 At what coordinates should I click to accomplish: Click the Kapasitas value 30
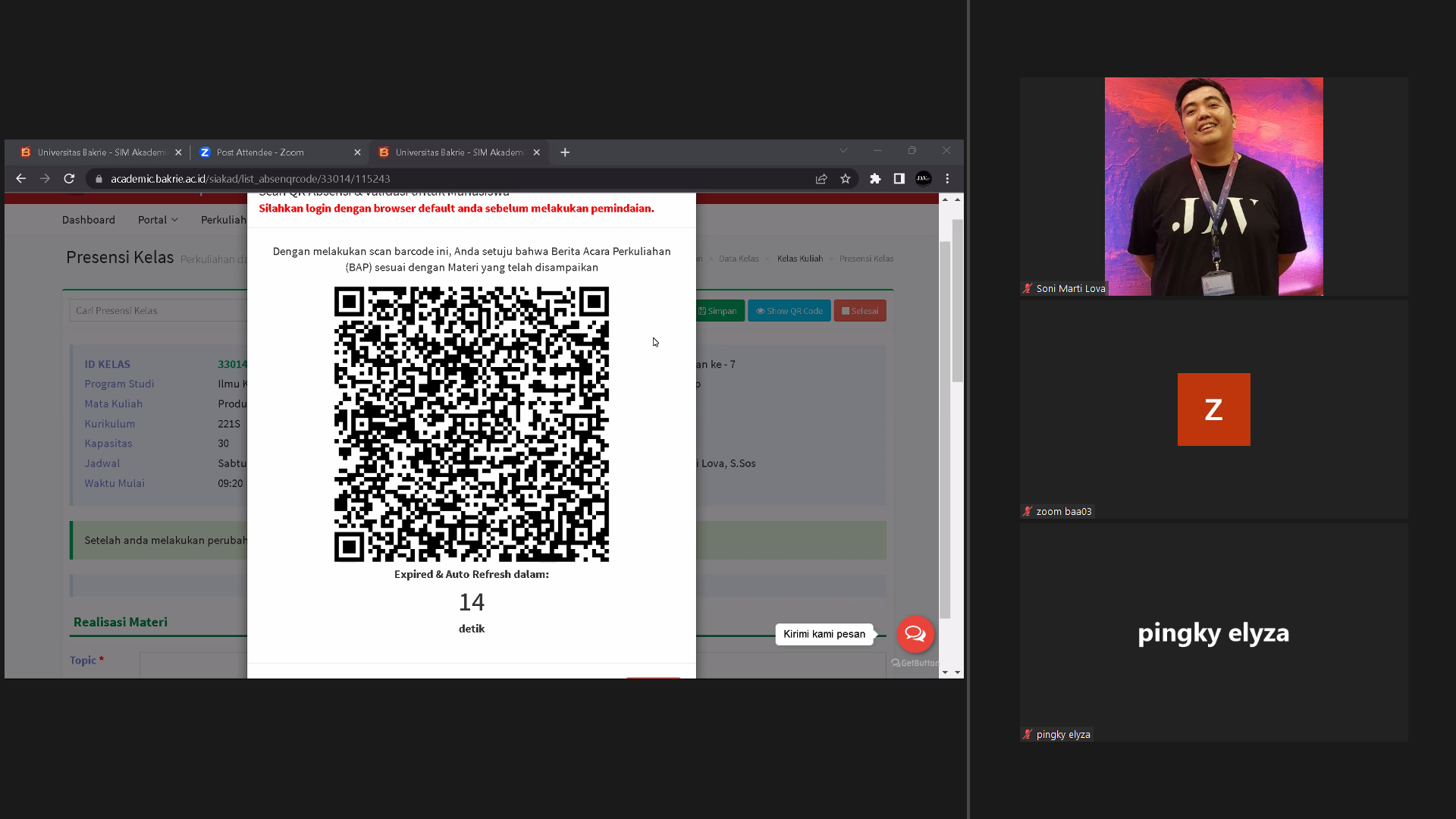point(224,444)
